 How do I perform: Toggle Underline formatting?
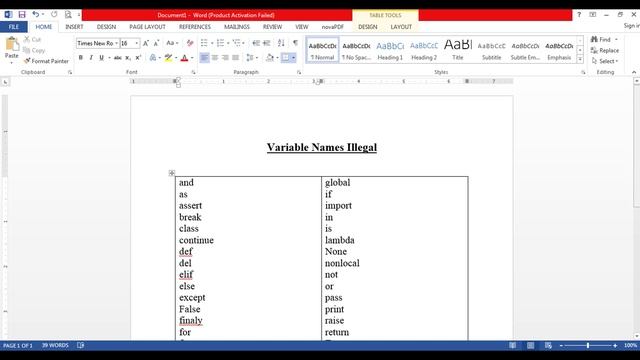point(102,58)
